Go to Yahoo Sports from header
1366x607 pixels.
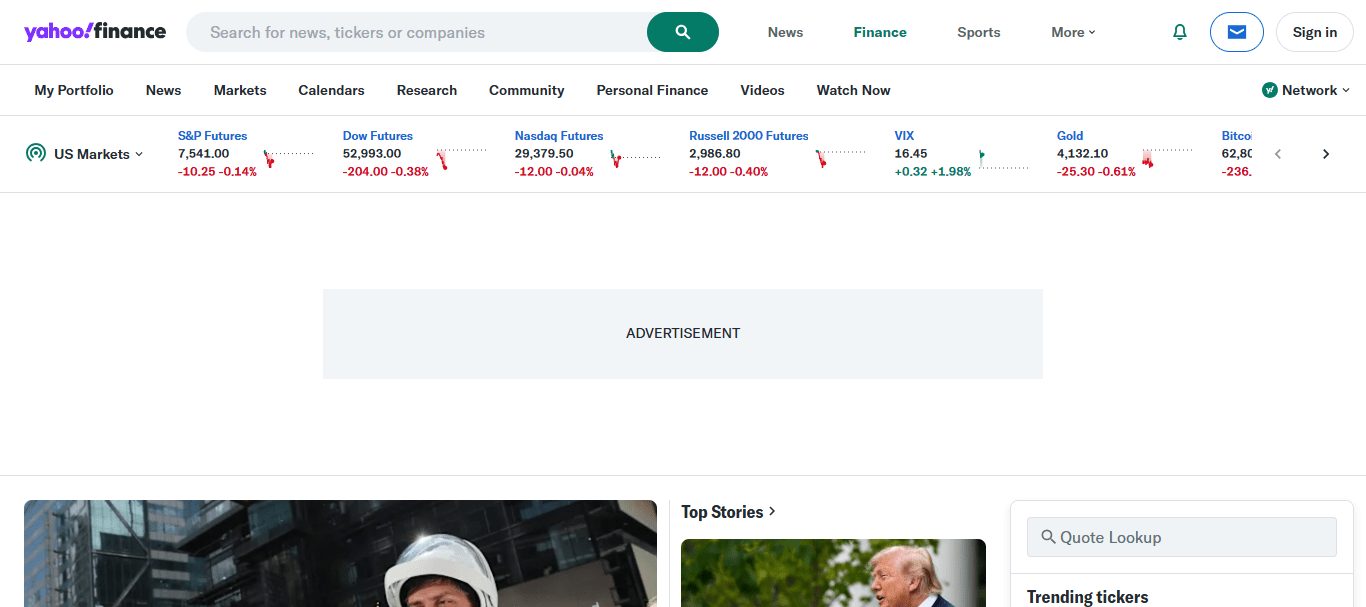click(x=979, y=32)
